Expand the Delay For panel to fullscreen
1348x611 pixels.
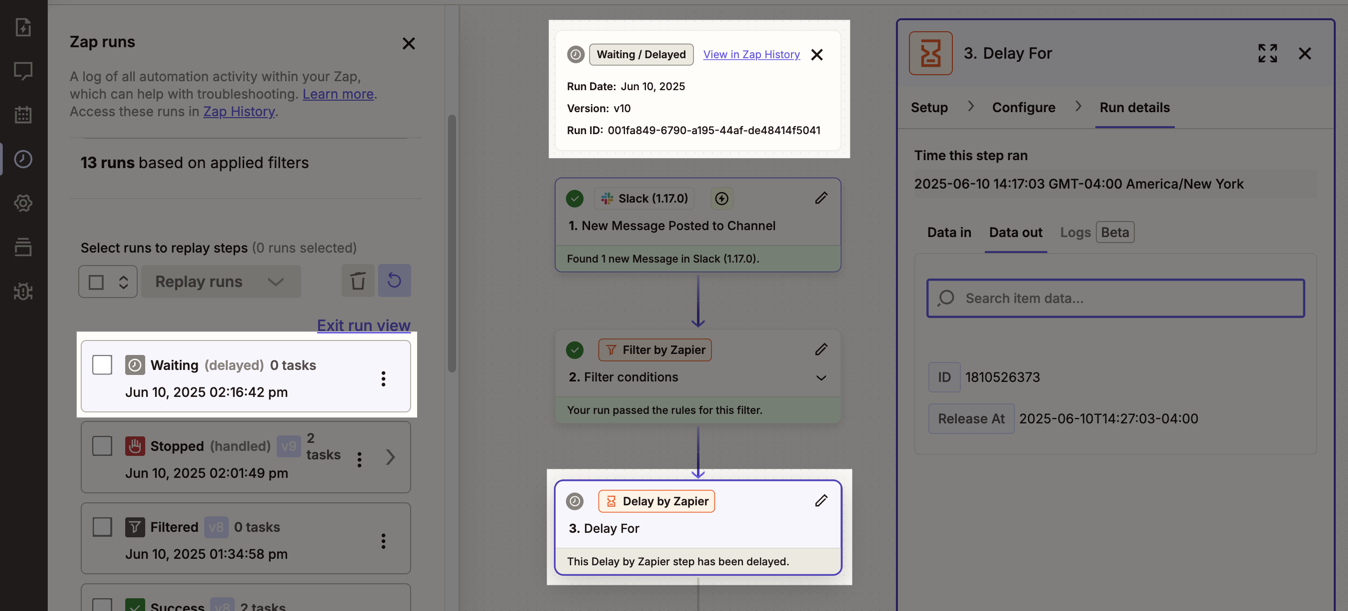(x=1268, y=53)
